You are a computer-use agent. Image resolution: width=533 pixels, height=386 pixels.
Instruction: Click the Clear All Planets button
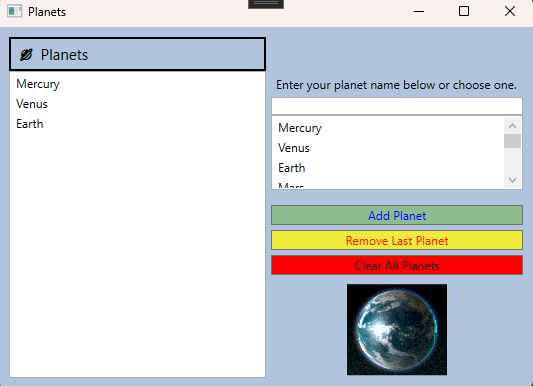[397, 265]
